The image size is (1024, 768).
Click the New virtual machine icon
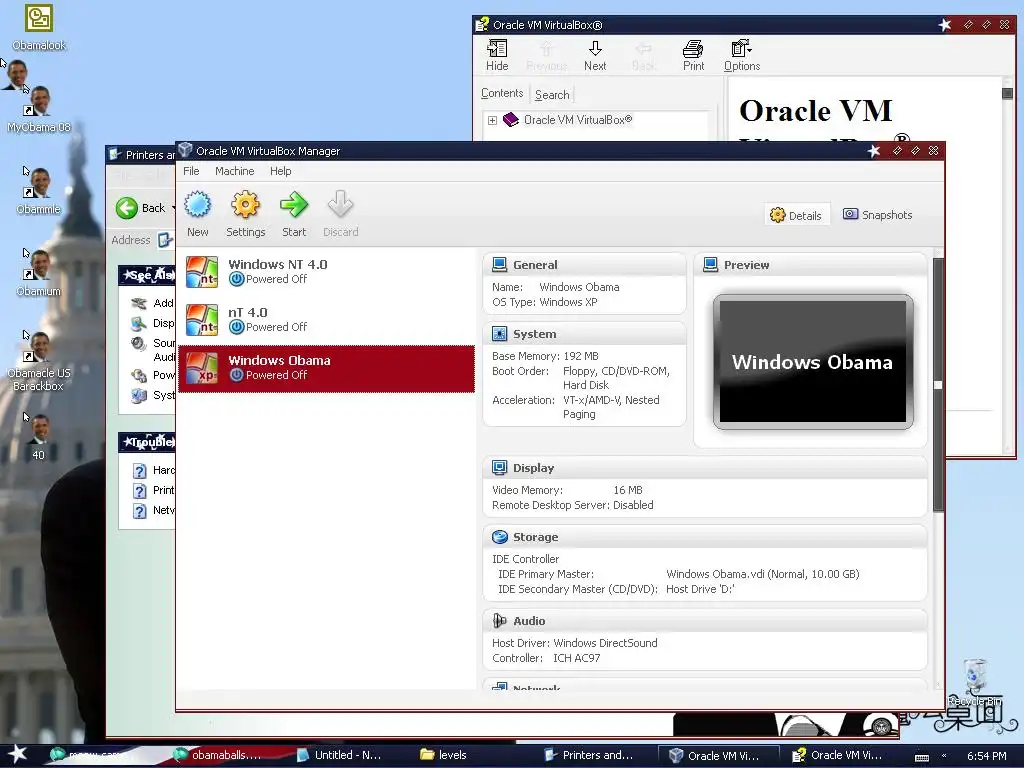[197, 205]
